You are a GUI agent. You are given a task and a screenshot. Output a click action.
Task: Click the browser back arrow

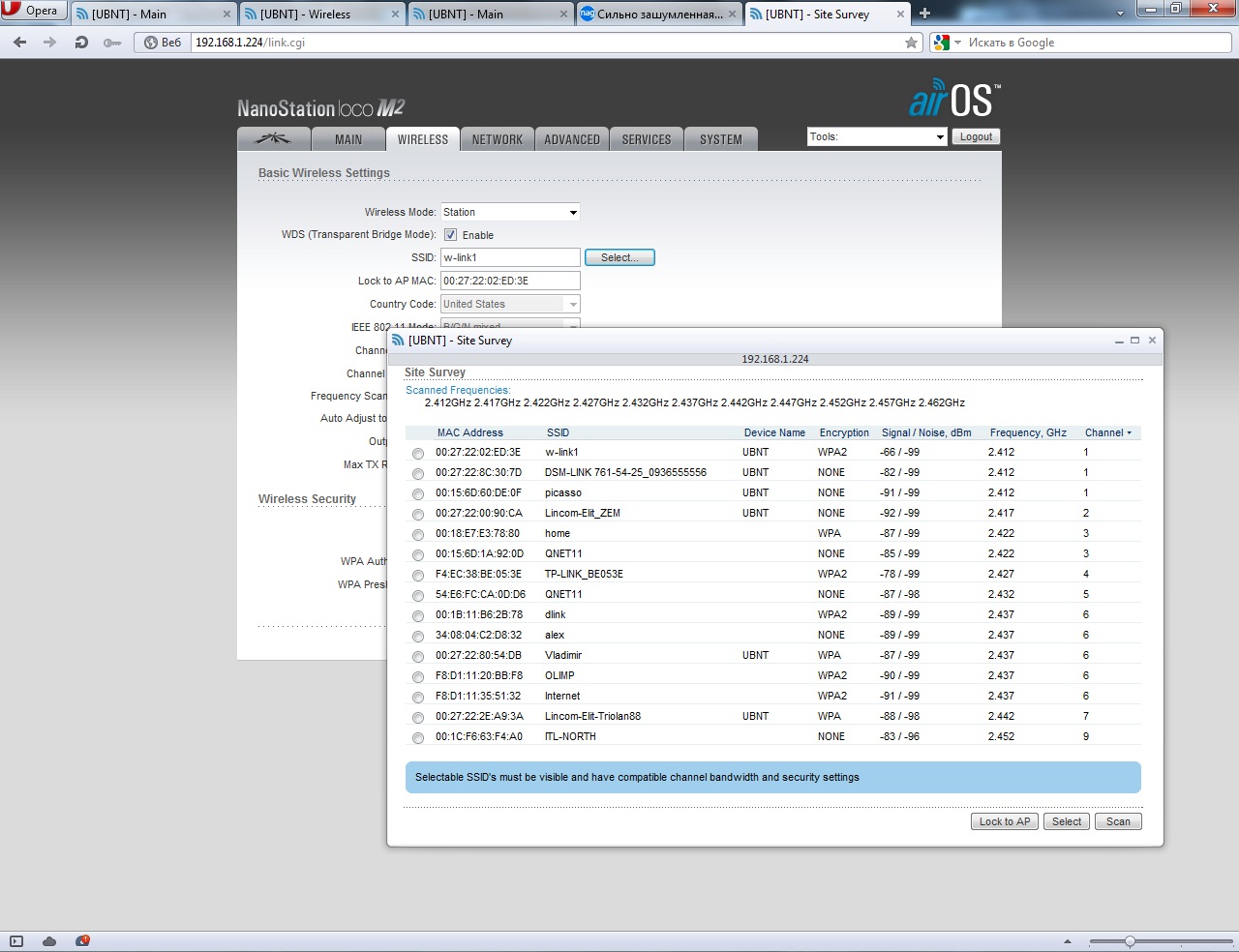point(19,43)
